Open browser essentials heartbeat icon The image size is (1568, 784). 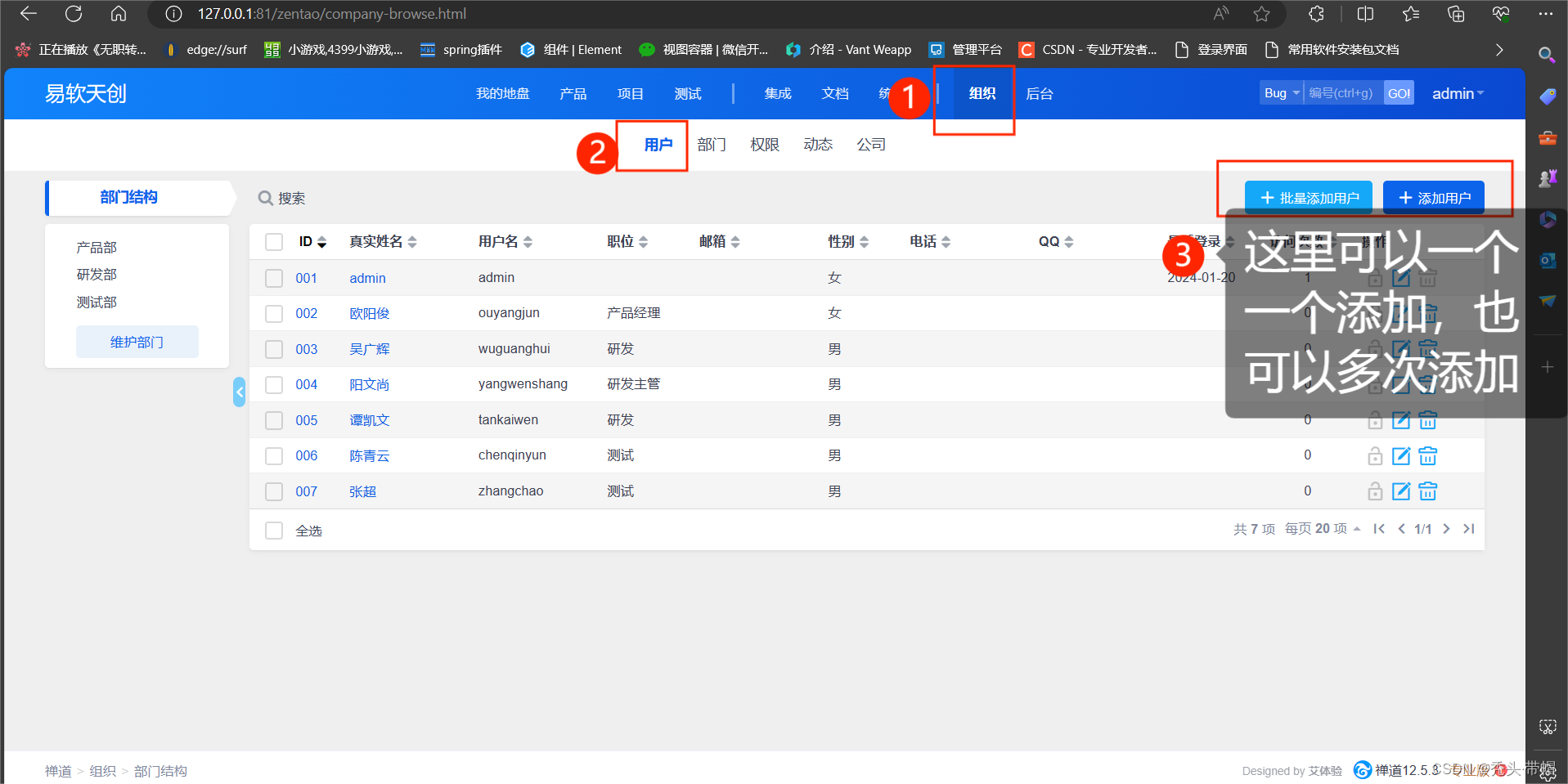[x=1501, y=14]
